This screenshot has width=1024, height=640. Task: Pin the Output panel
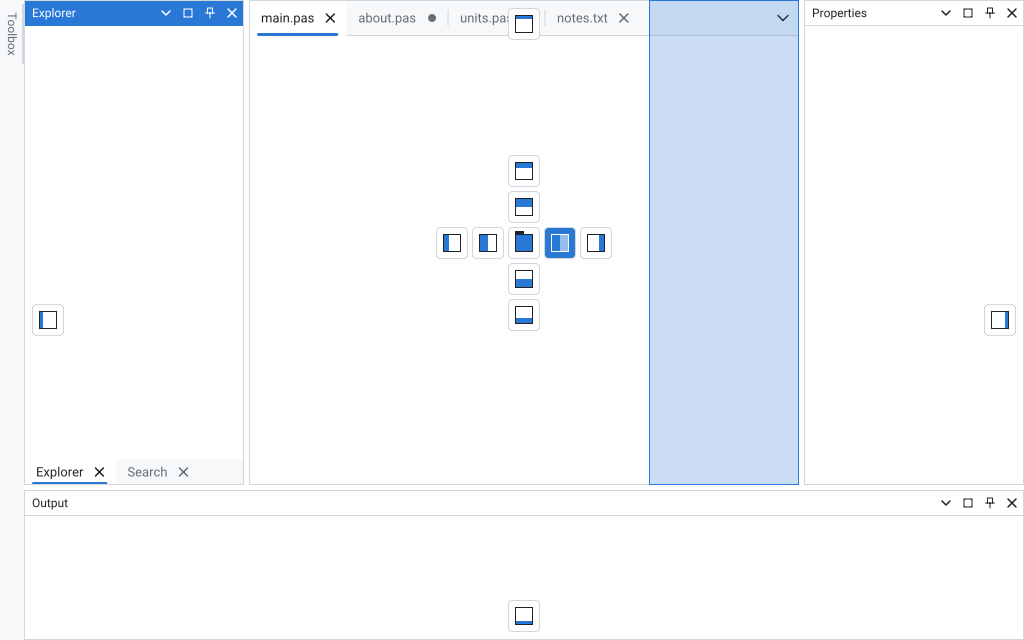(990, 503)
